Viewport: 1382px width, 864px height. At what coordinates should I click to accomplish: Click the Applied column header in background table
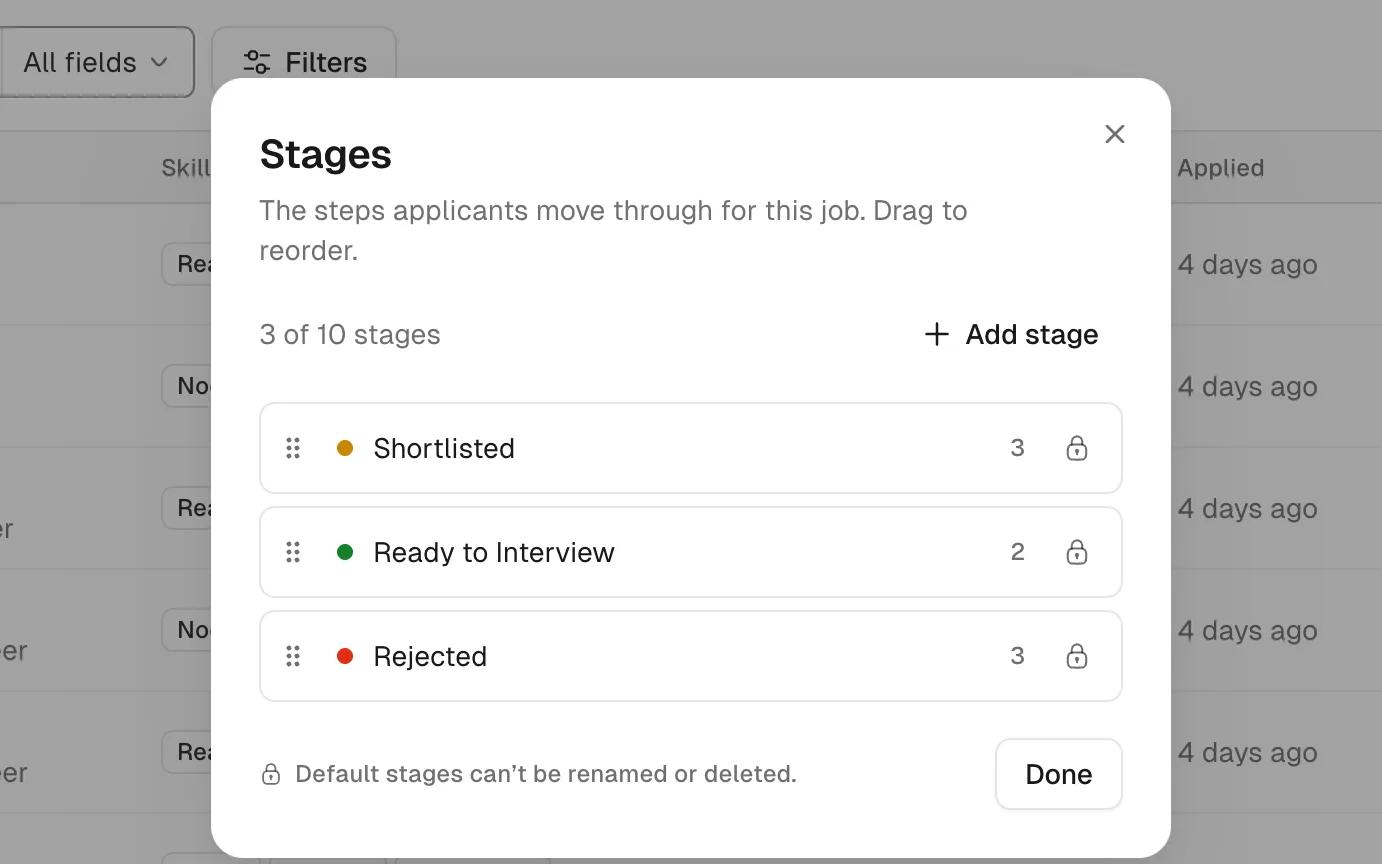pos(1220,168)
